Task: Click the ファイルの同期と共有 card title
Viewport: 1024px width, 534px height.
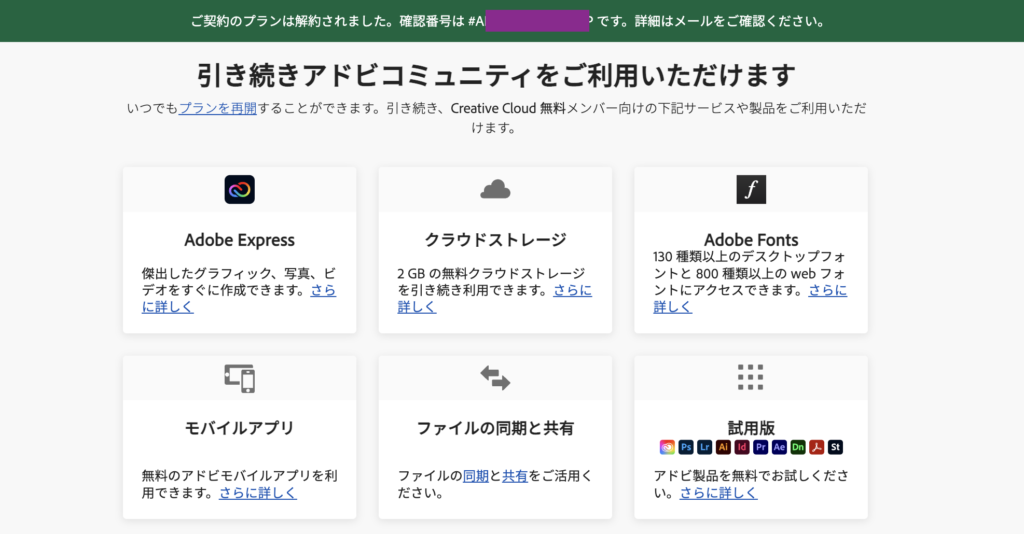Action: (495, 428)
